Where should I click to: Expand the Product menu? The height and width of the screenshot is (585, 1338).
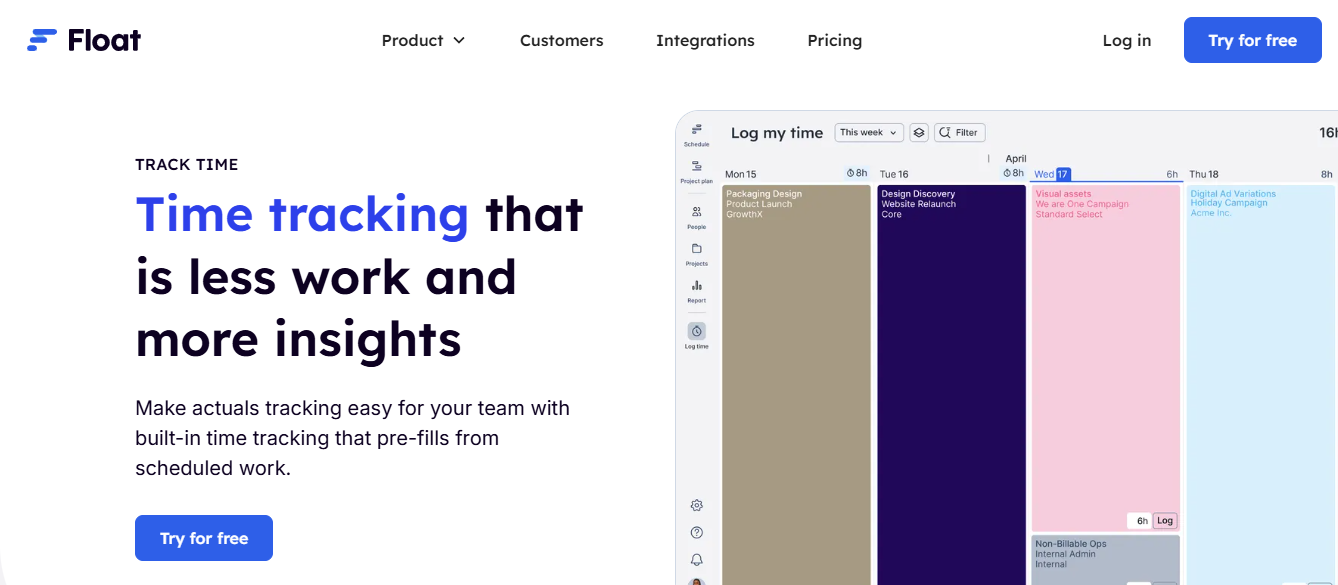coord(423,41)
